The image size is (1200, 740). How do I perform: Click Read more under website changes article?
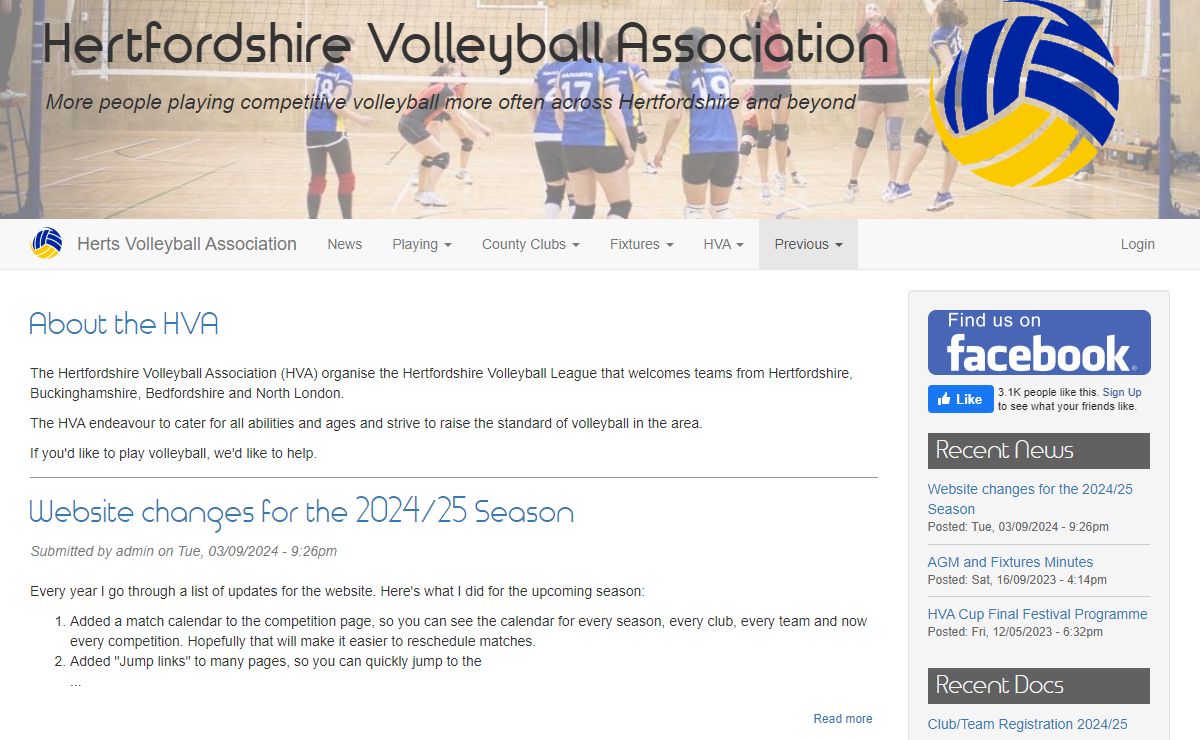(x=842, y=719)
